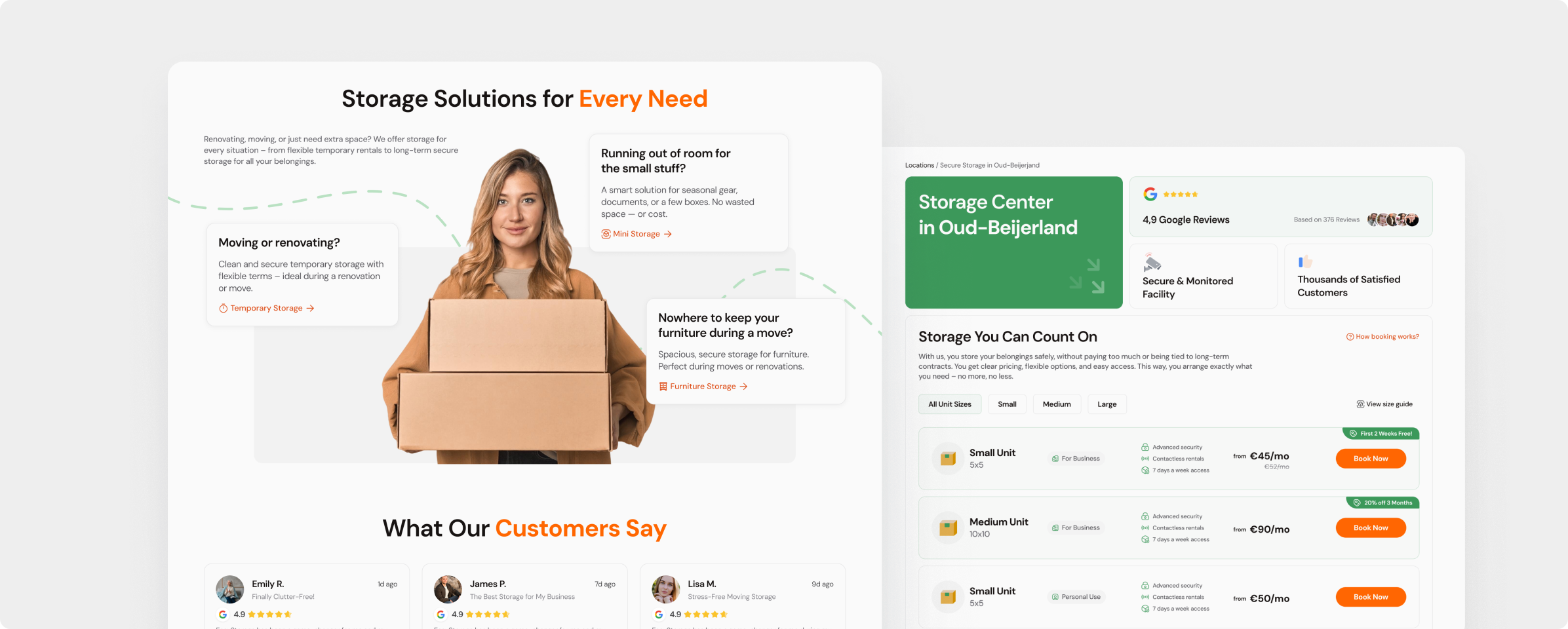Click the Google logo above 4,9 Reviews

(x=1150, y=194)
